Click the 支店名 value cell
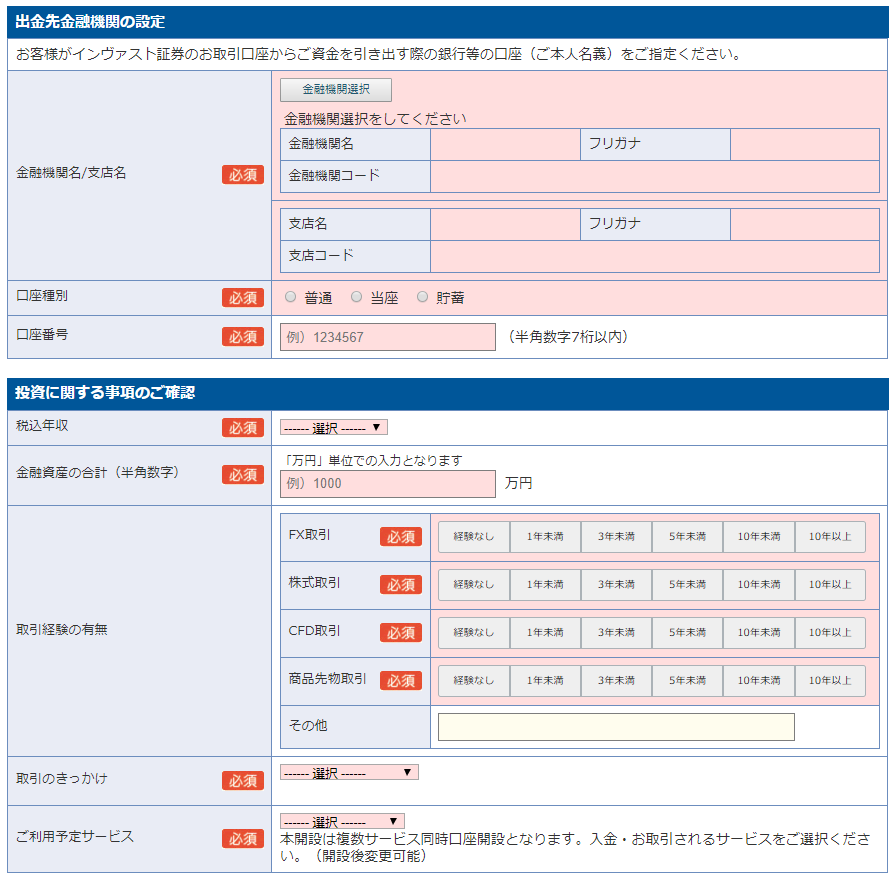 505,224
